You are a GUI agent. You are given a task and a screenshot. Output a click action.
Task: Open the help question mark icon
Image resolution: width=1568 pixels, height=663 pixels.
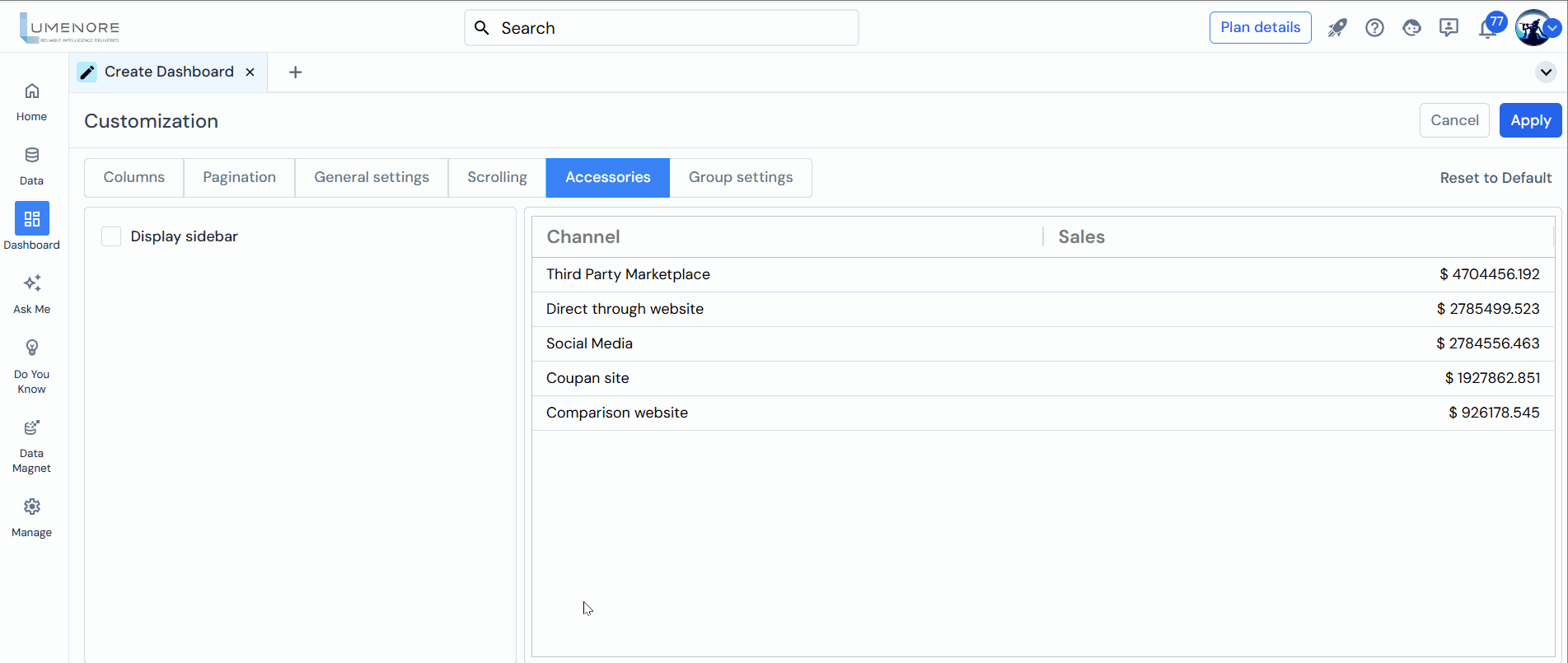coord(1374,28)
